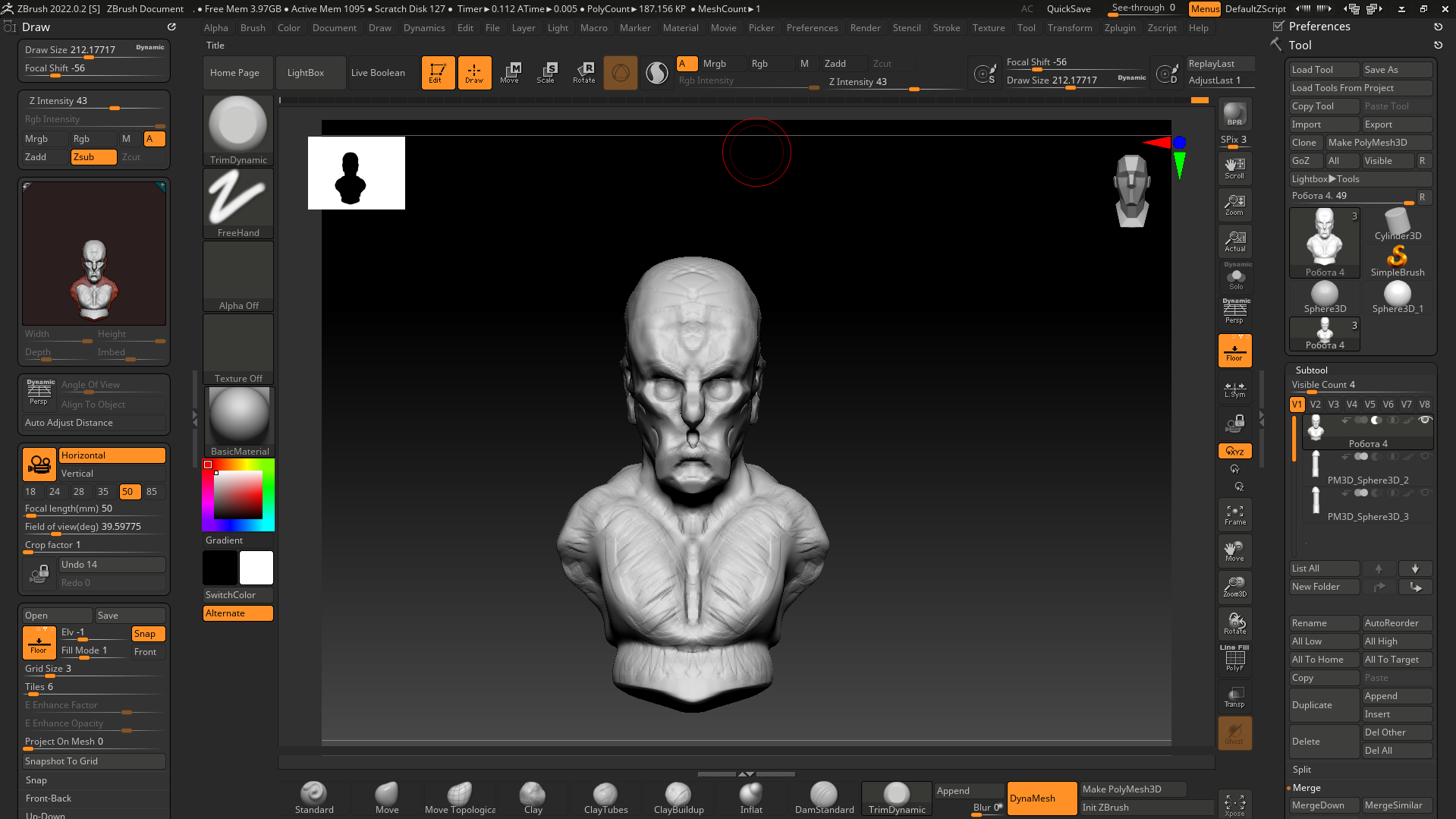The width and height of the screenshot is (1456, 819).
Task: Click the BPR render icon
Action: [x=1234, y=114]
